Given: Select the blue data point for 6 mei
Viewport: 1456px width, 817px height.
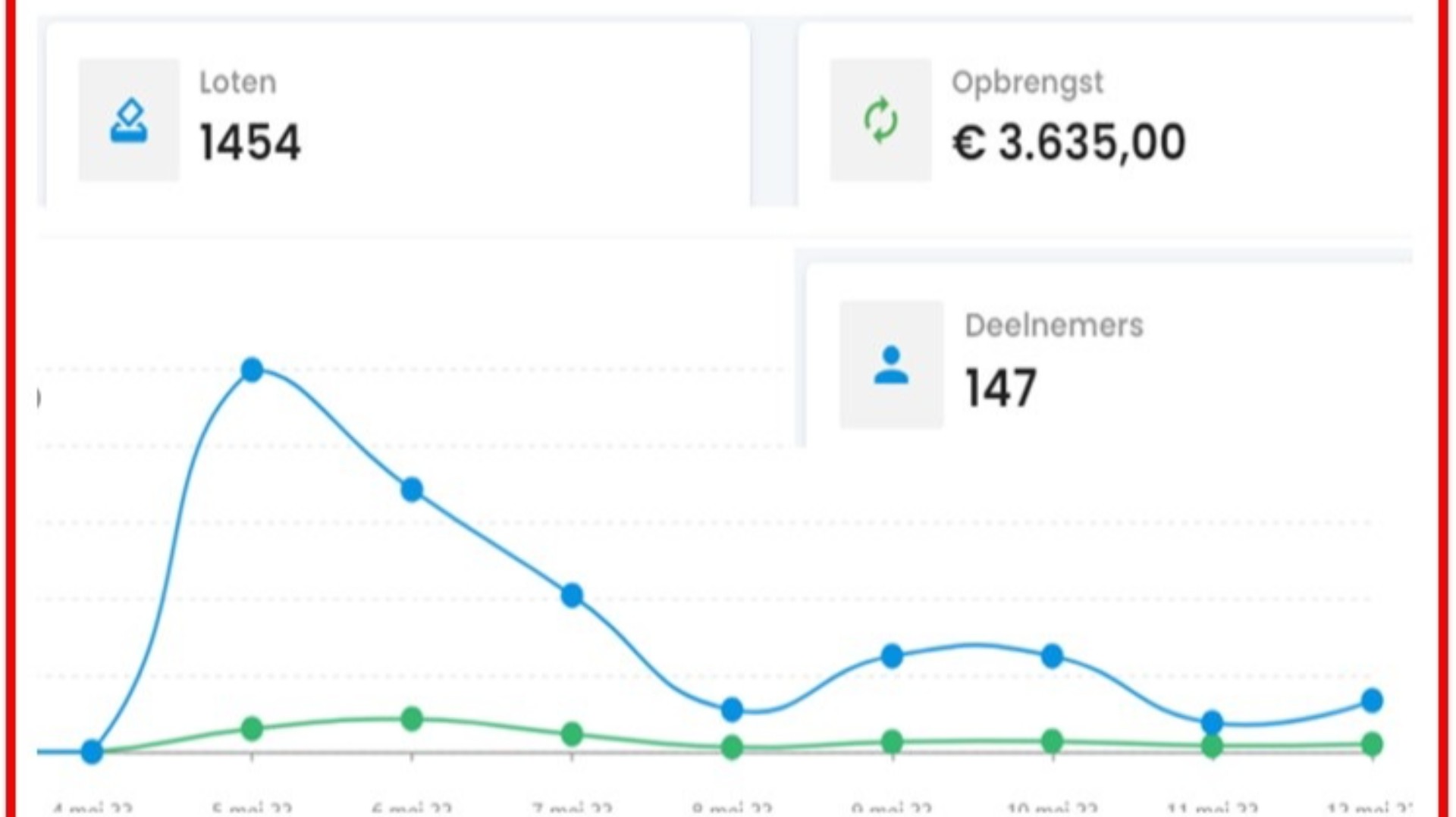Looking at the screenshot, I should pos(412,490).
